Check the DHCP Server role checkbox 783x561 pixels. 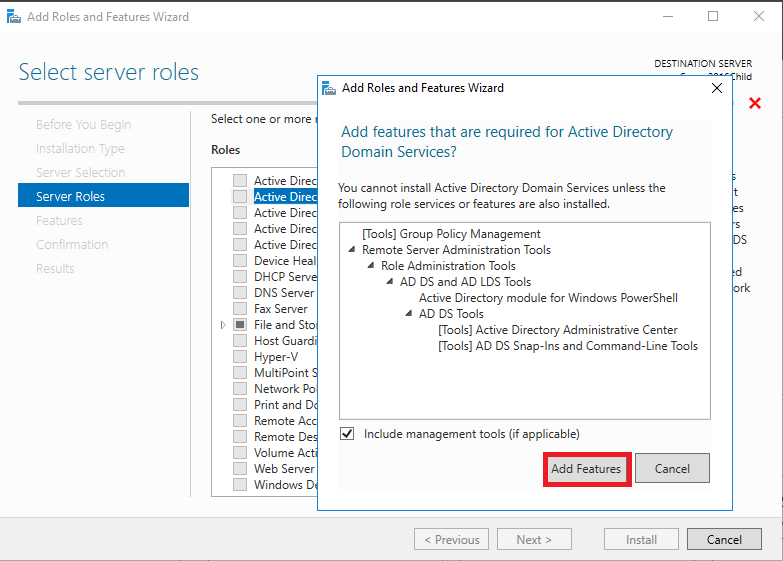tap(240, 277)
